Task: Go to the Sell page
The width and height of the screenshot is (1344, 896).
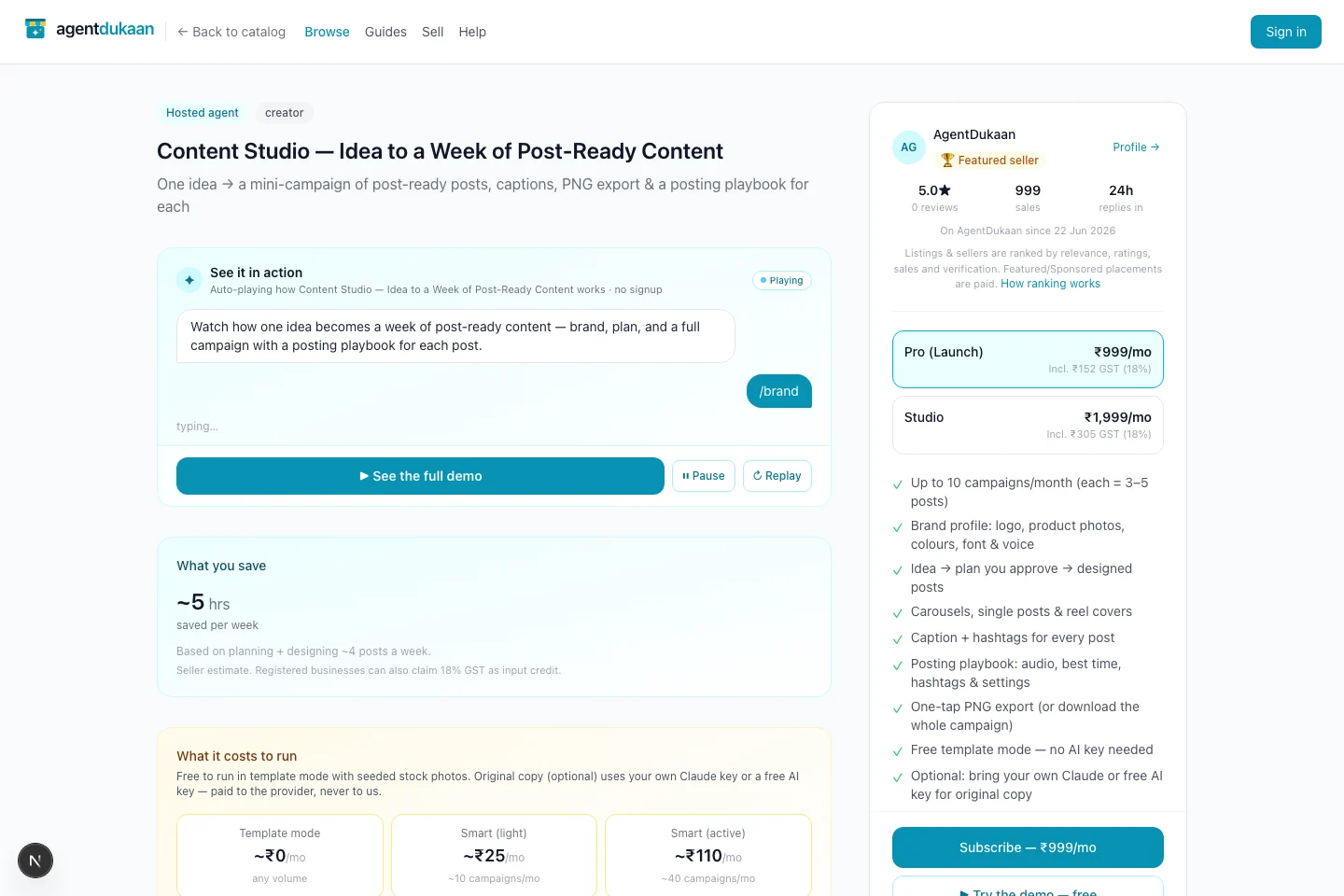Action: [432, 32]
